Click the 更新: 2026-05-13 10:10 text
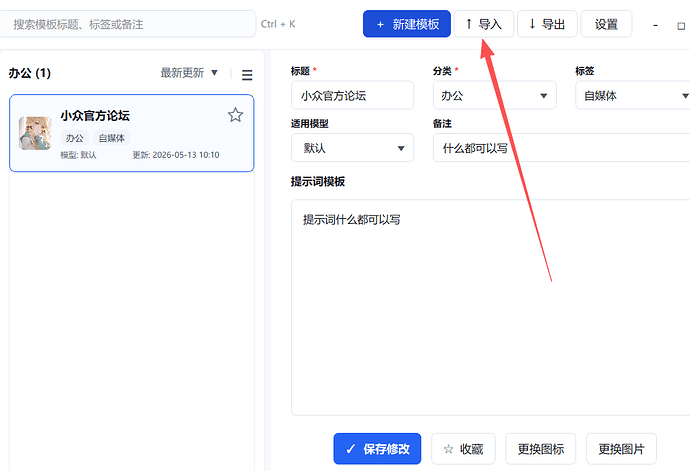This screenshot has width=690, height=471. tap(176, 155)
